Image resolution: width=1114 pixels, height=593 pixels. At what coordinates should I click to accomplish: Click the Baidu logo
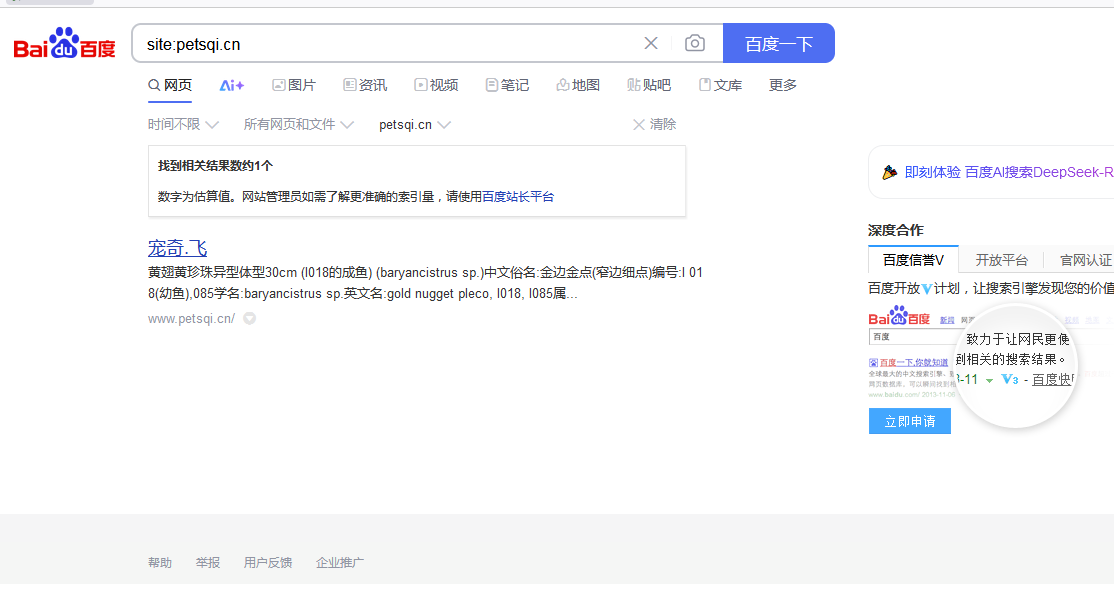click(x=64, y=43)
